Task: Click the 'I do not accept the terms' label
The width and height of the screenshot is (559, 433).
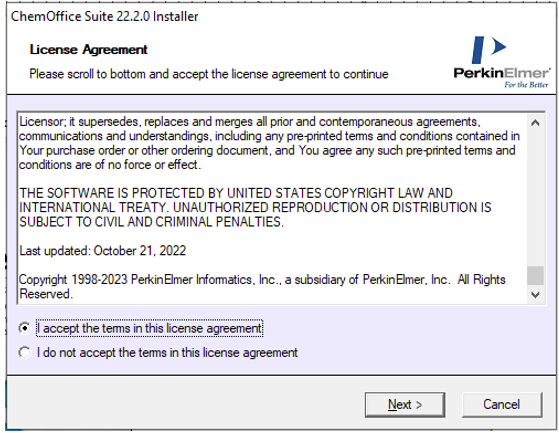Action: [167, 353]
